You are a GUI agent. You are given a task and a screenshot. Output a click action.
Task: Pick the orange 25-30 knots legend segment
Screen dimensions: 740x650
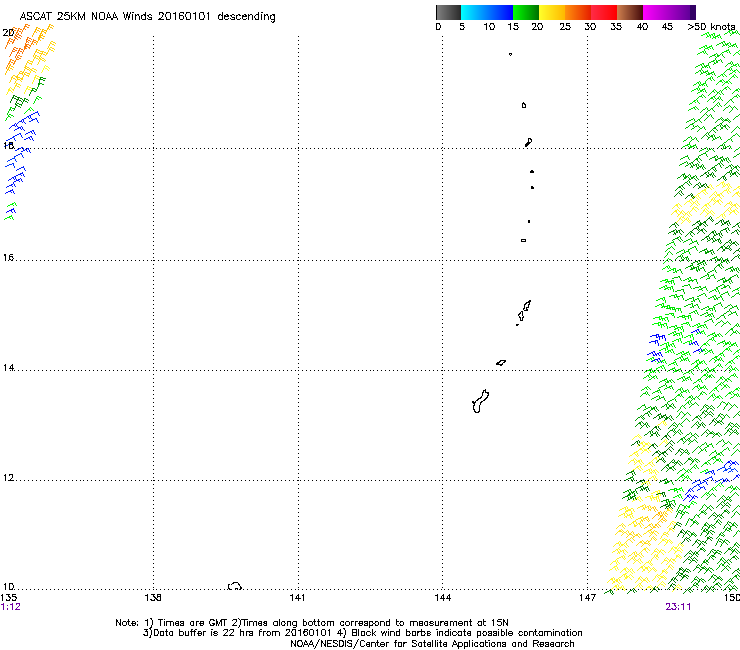[x=578, y=12]
